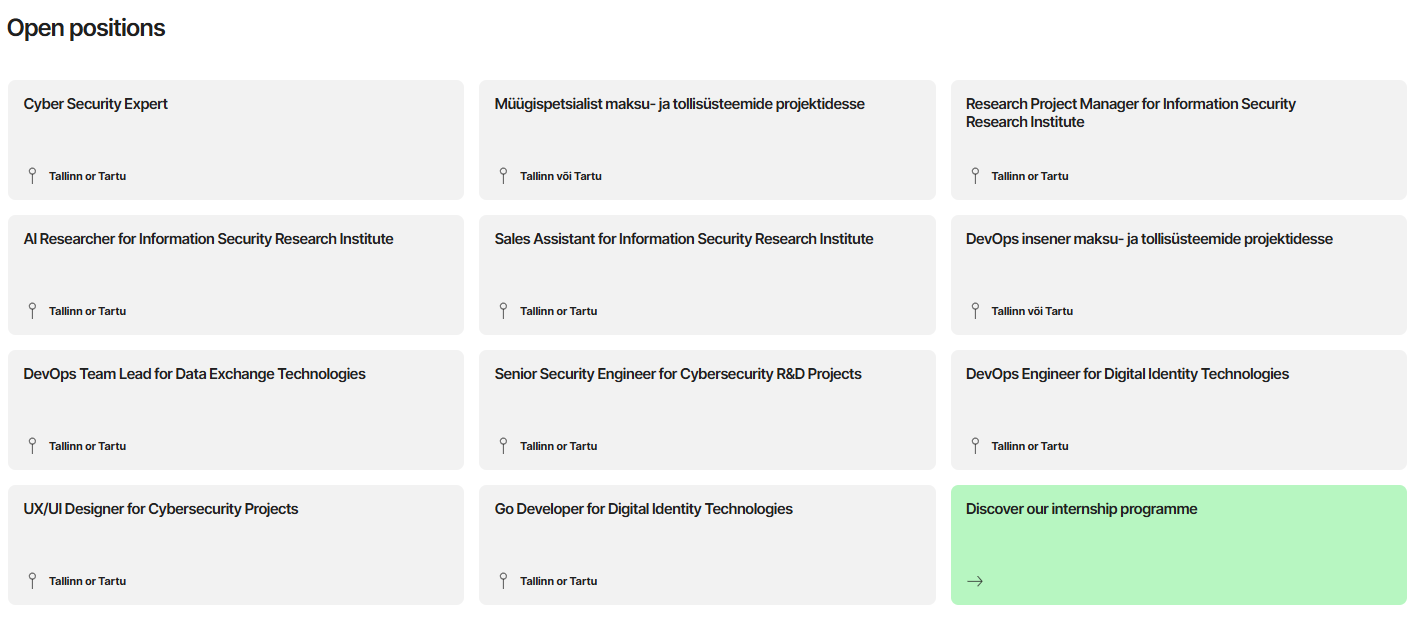The image size is (1410, 618).
Task: Open the Go Developer for Digital Identity posting
Action: pos(707,544)
